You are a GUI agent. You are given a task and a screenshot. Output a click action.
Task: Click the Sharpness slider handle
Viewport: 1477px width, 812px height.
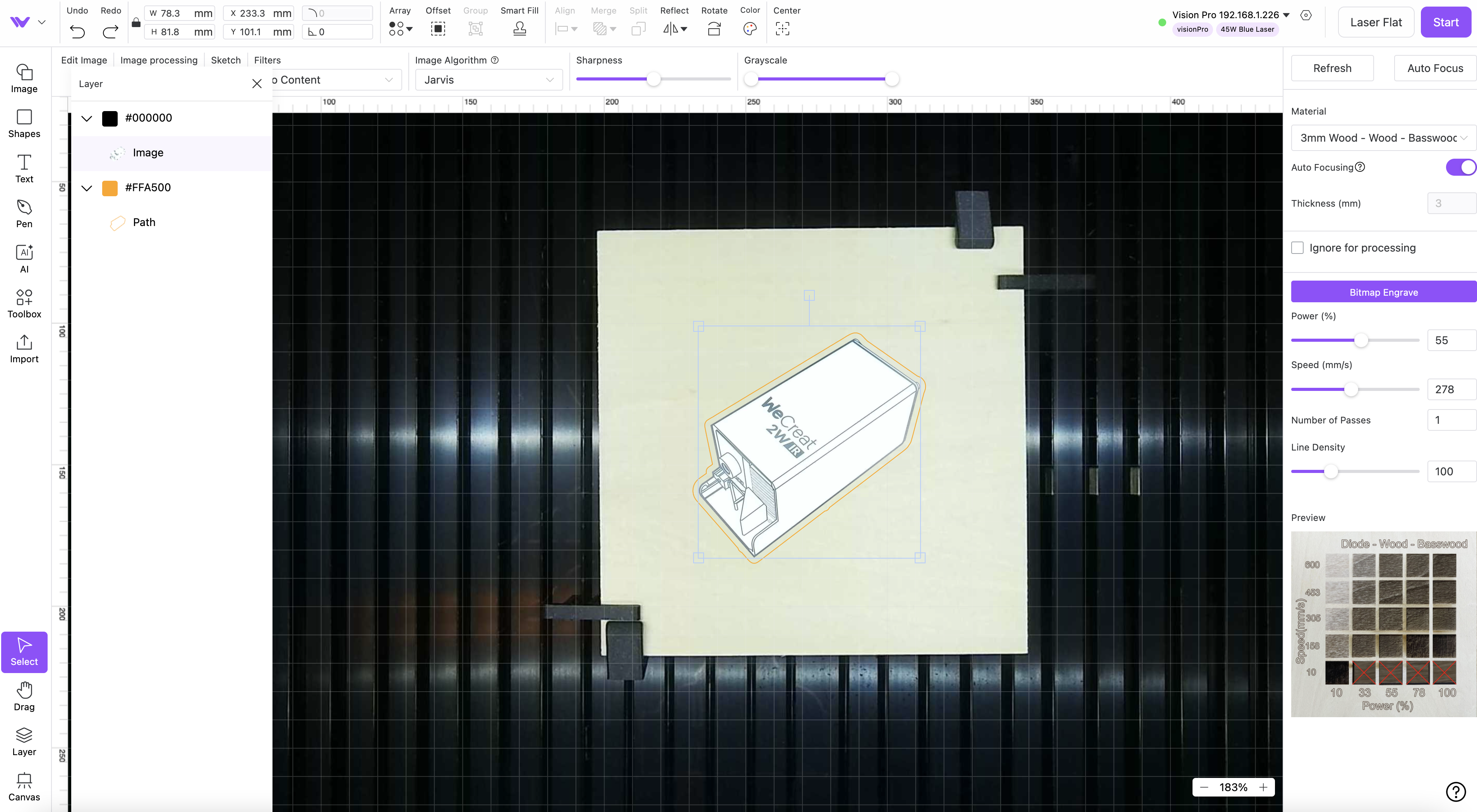point(653,79)
